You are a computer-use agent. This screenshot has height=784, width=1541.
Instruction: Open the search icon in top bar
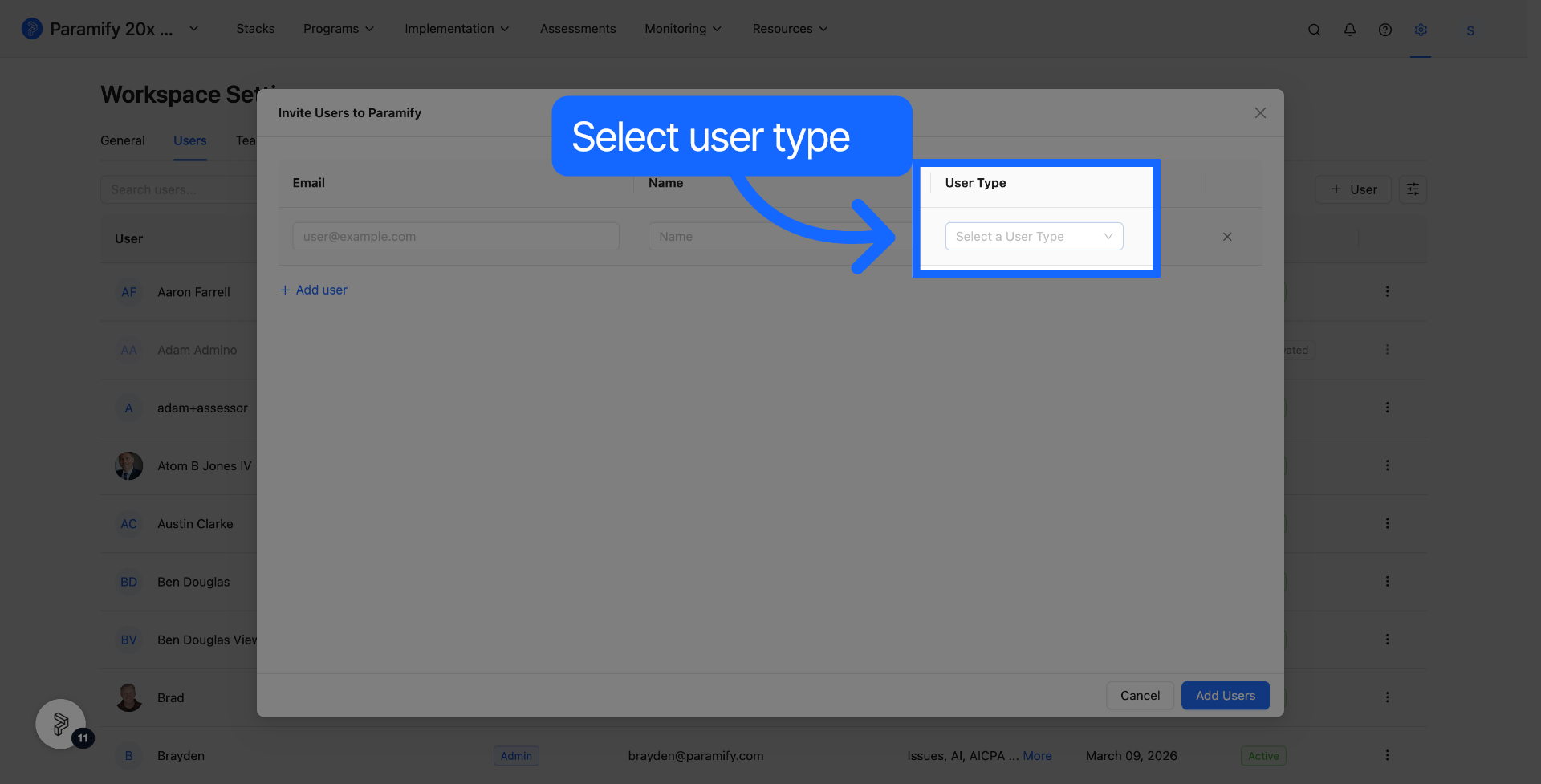pos(1314,30)
